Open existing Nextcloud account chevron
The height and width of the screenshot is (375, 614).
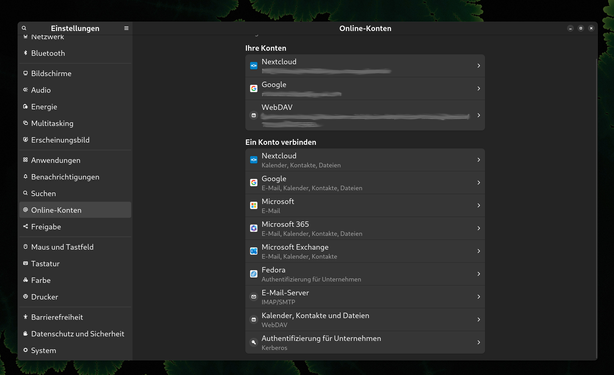[x=479, y=66]
